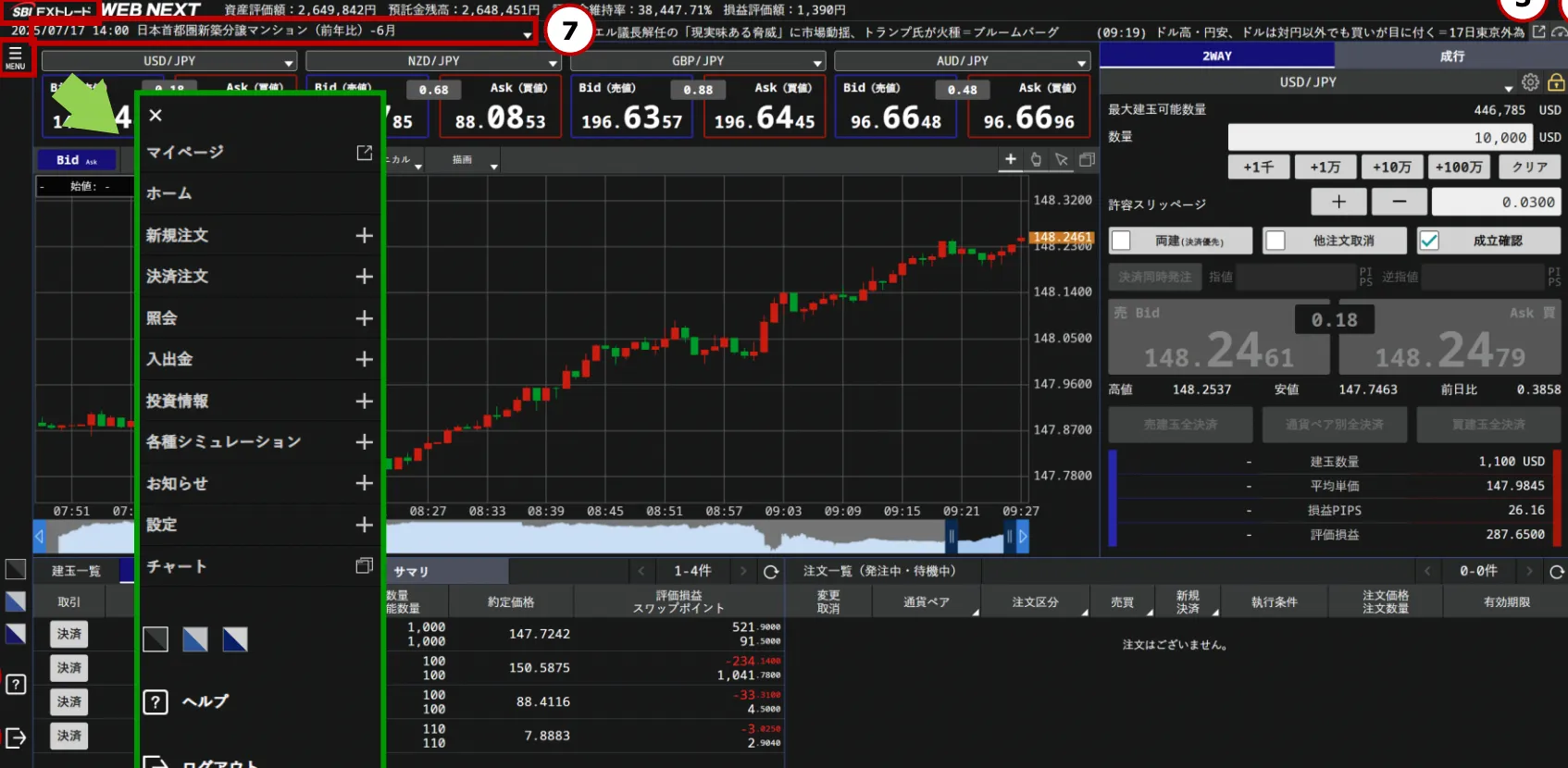Uncheck the 成立確認 checkbox
This screenshot has height=768, width=1568.
(1429, 241)
